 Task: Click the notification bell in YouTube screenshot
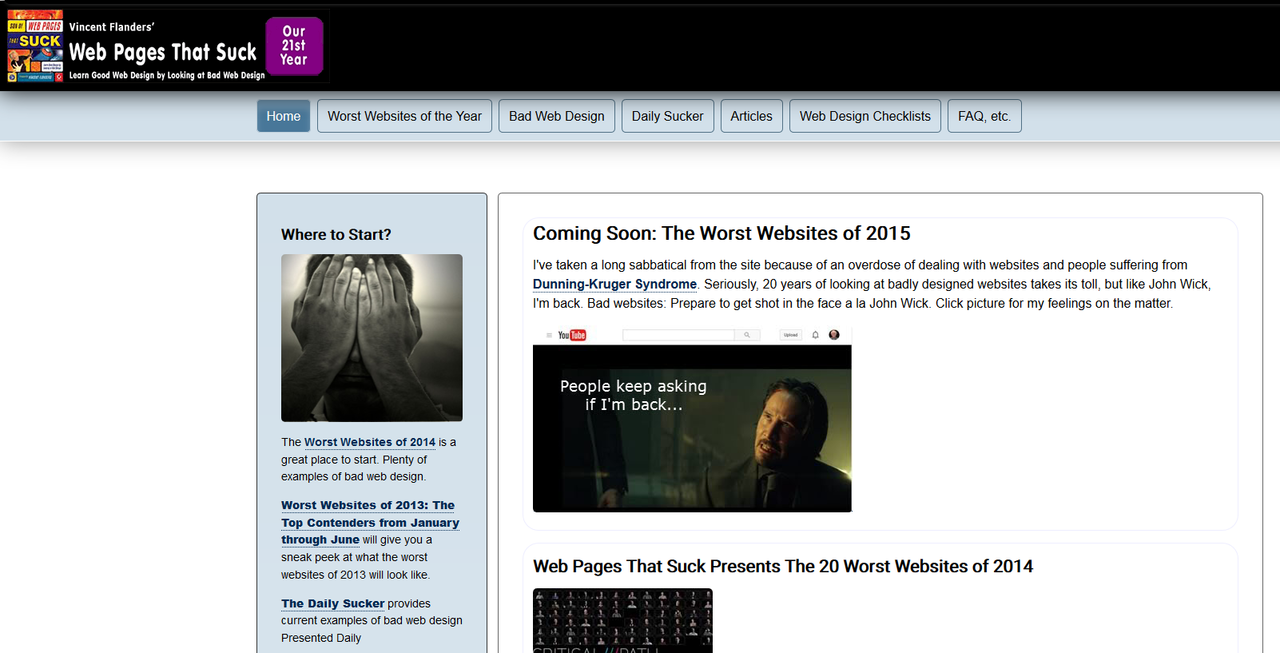click(815, 335)
